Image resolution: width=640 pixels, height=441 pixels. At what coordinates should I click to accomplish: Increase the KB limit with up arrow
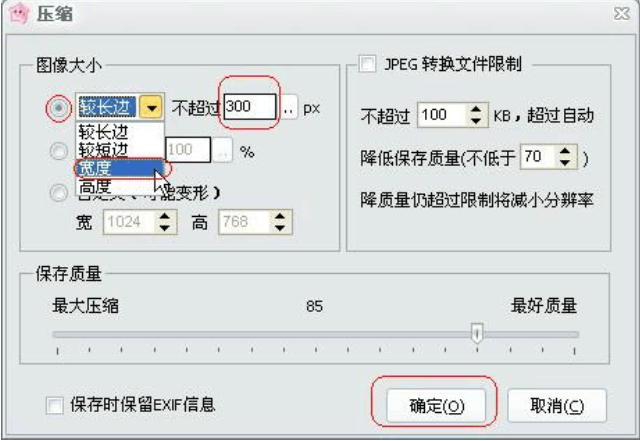[x=476, y=109]
